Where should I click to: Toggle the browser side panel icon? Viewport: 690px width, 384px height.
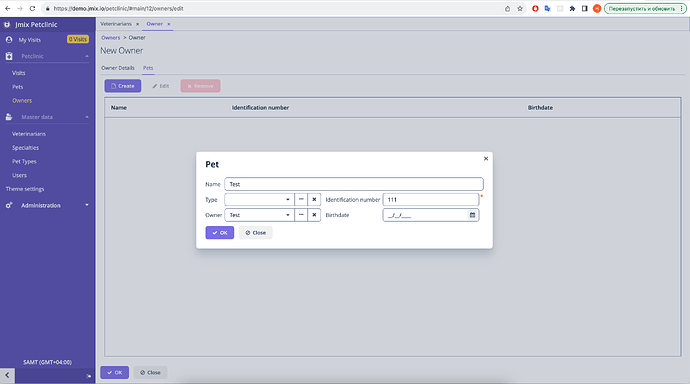584,8
